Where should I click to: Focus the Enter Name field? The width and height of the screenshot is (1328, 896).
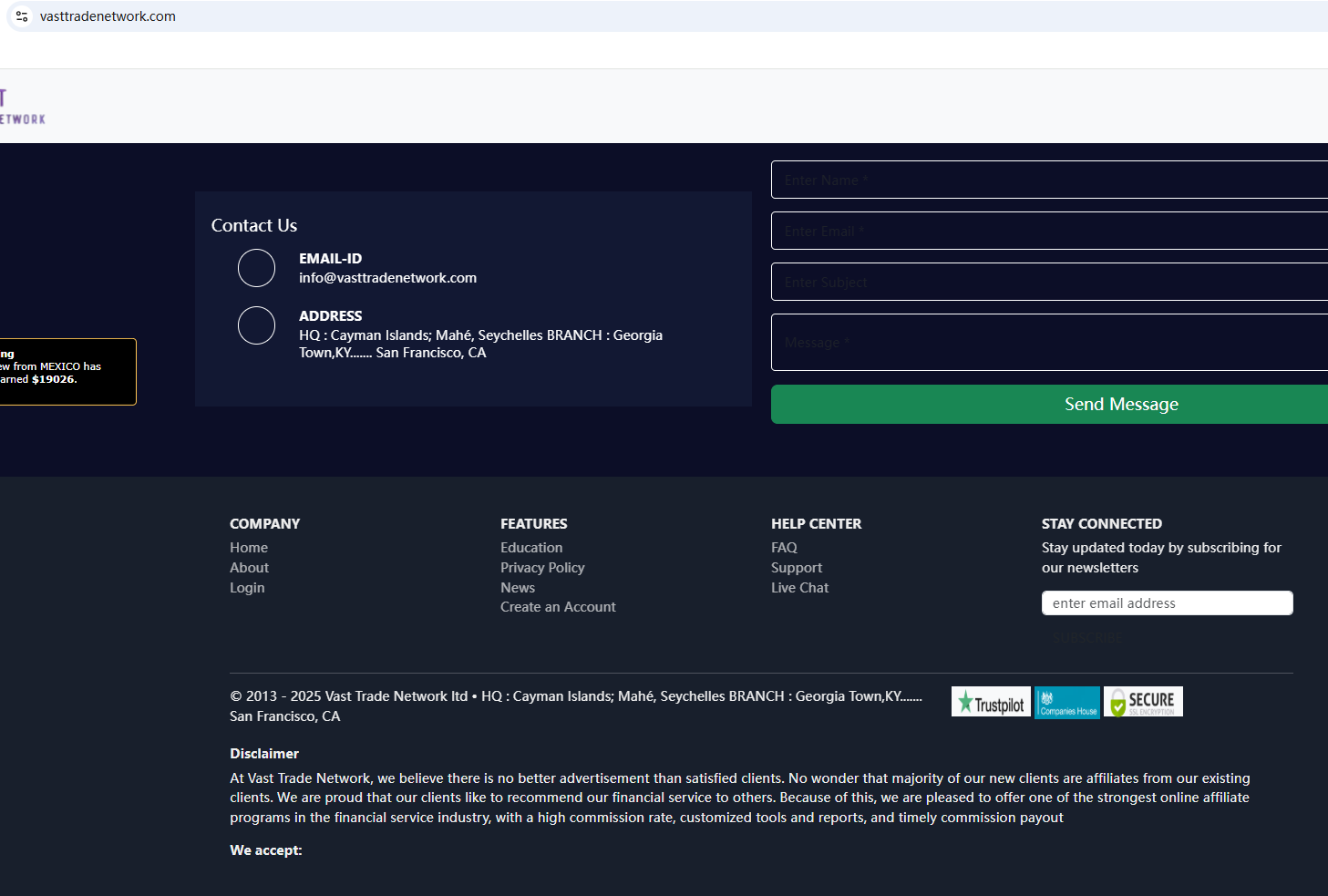(x=1048, y=180)
